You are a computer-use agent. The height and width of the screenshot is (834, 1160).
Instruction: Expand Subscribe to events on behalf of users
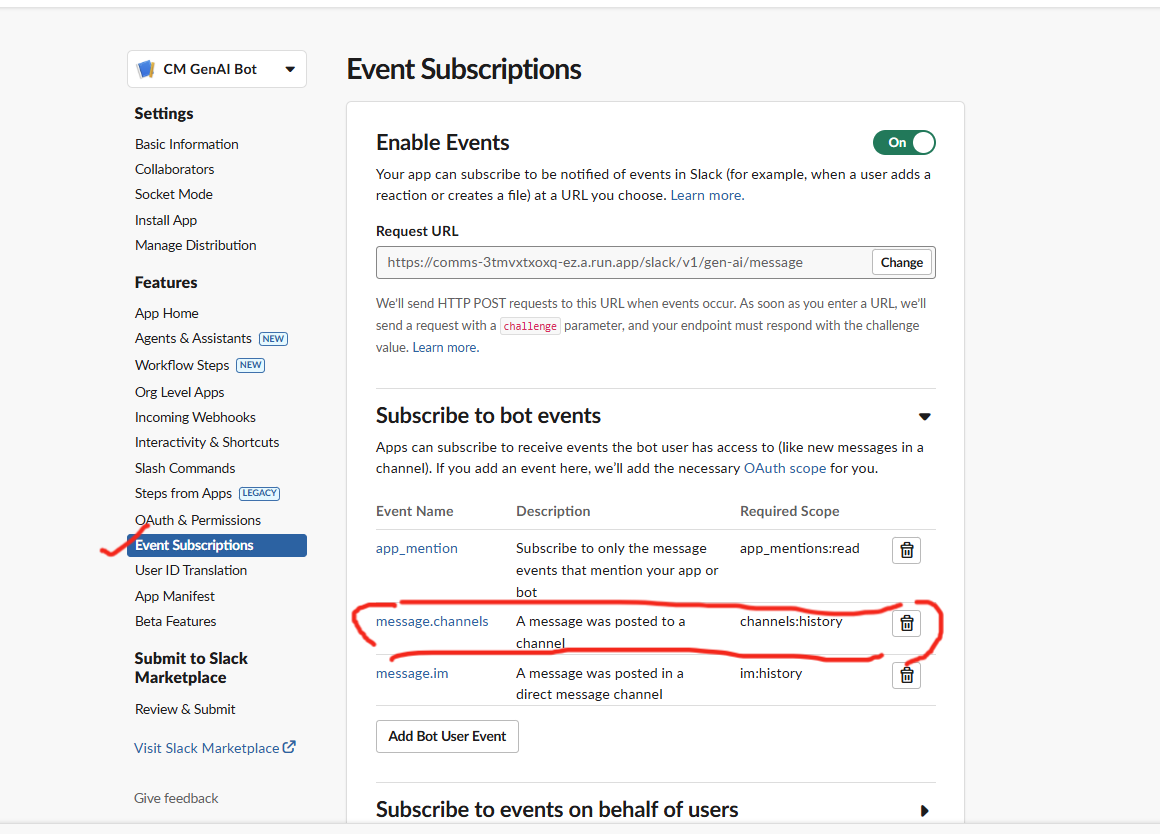click(x=924, y=810)
